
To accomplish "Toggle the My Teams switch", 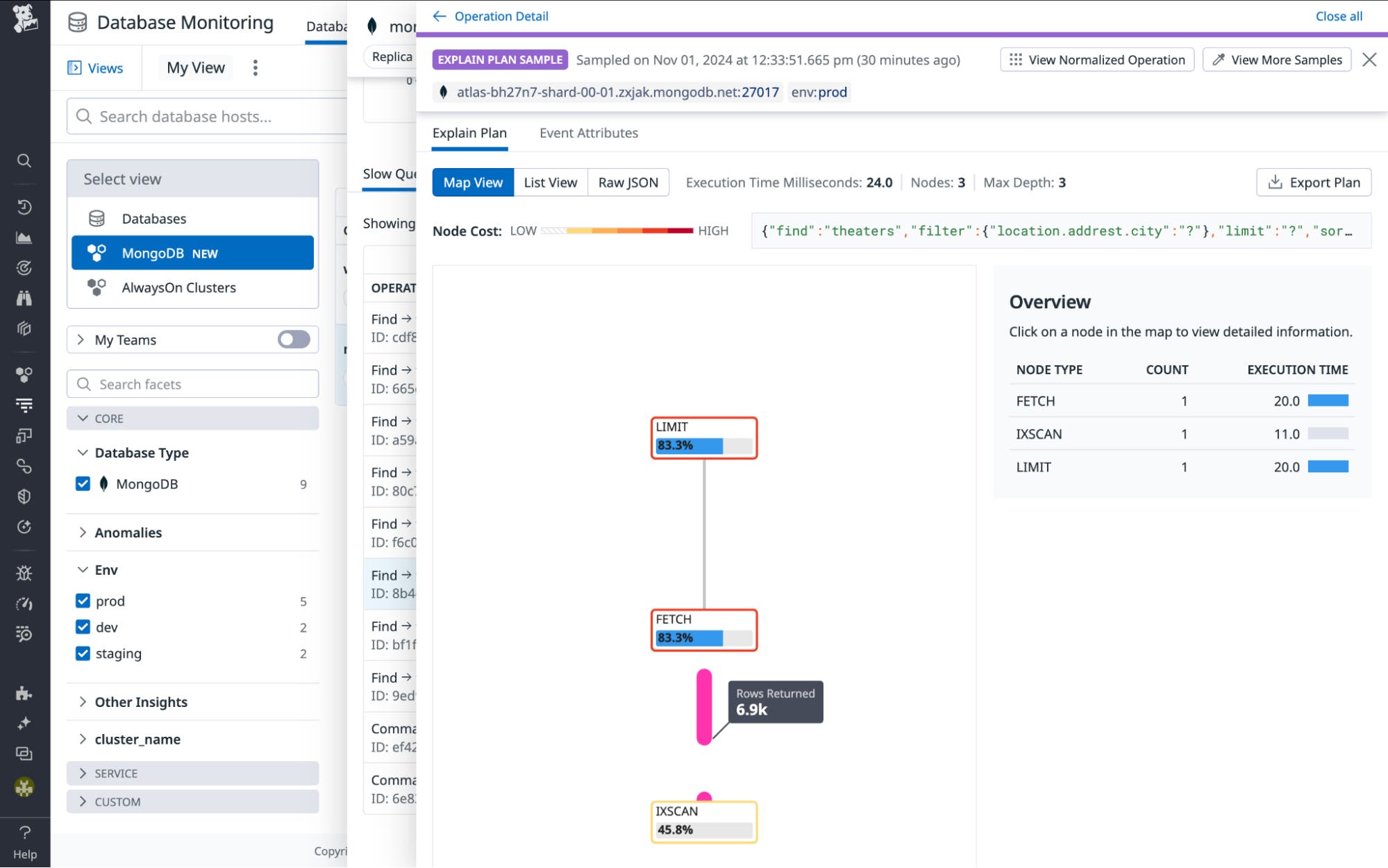I will coord(292,340).
